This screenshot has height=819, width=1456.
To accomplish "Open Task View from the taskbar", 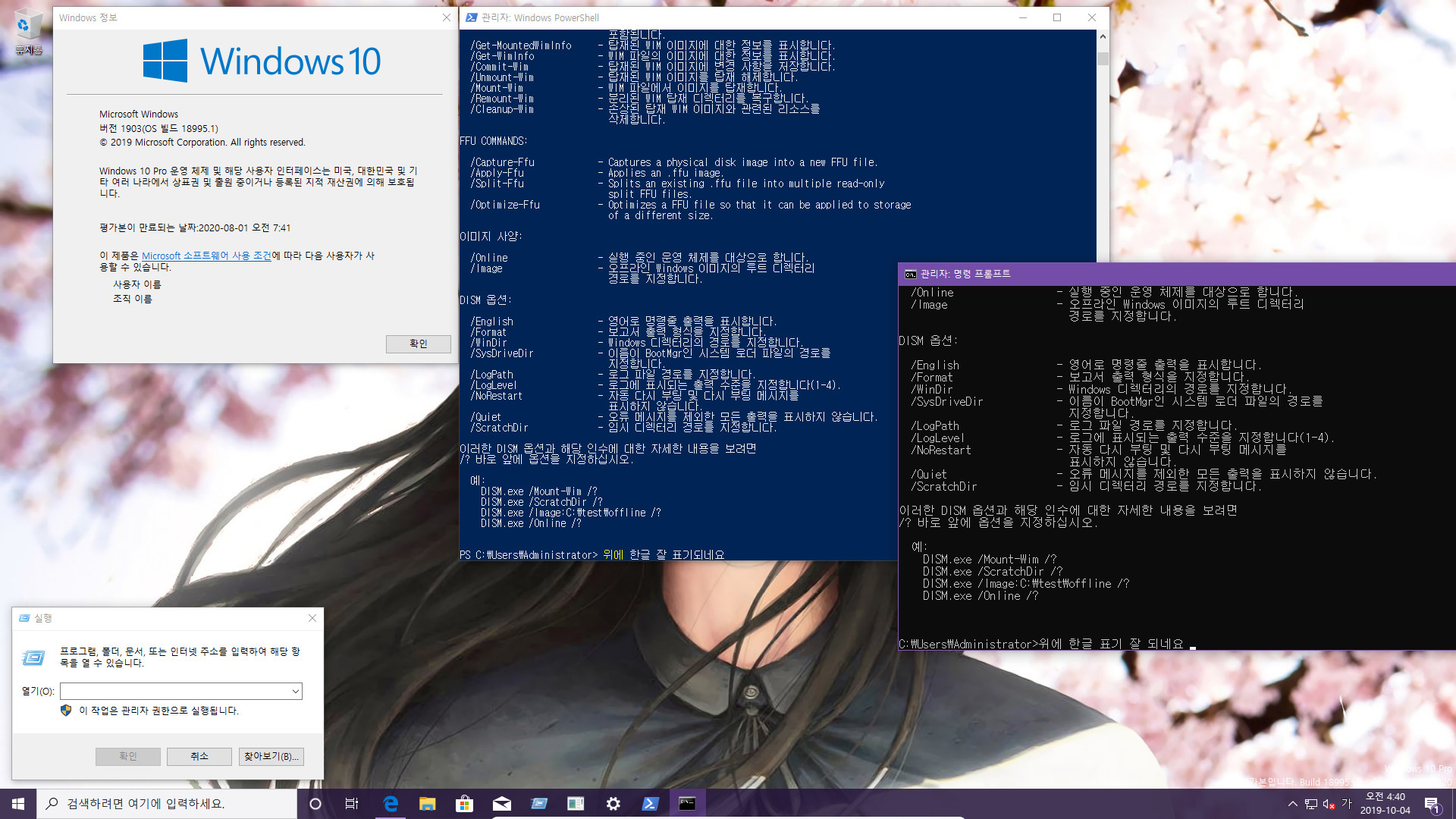I will tap(352, 804).
